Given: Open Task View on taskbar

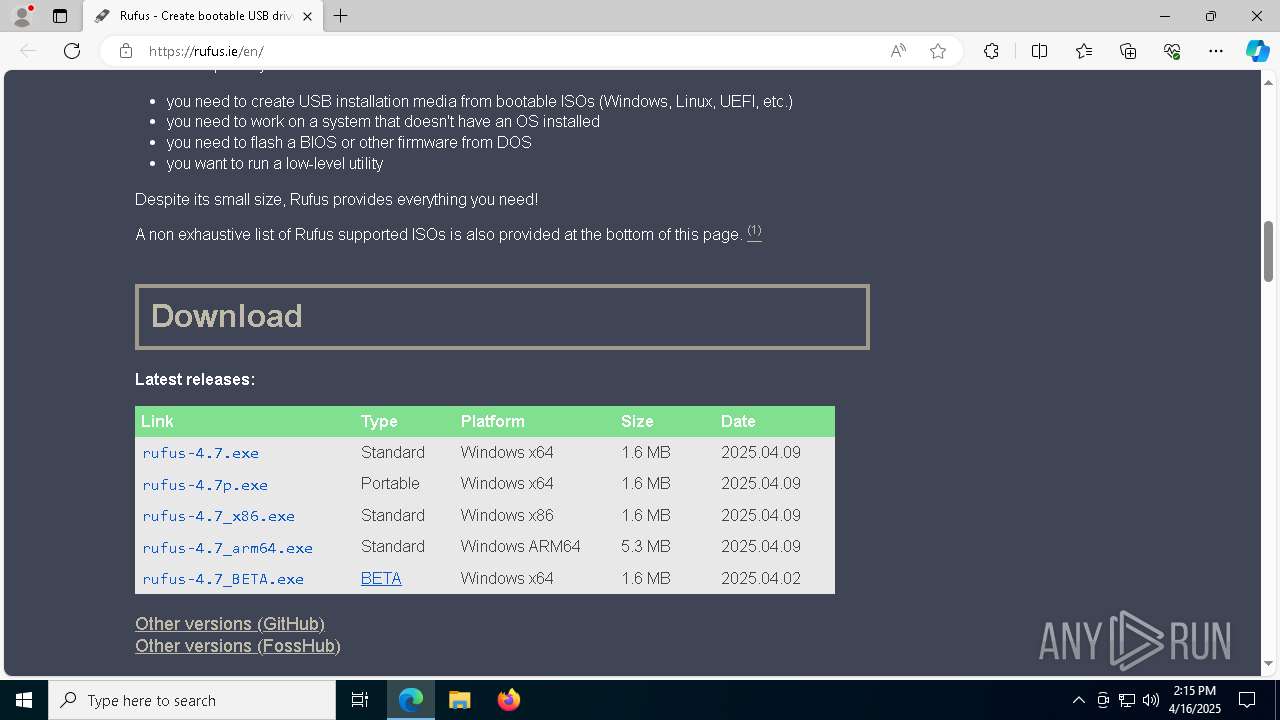Looking at the screenshot, I should click(x=360, y=700).
